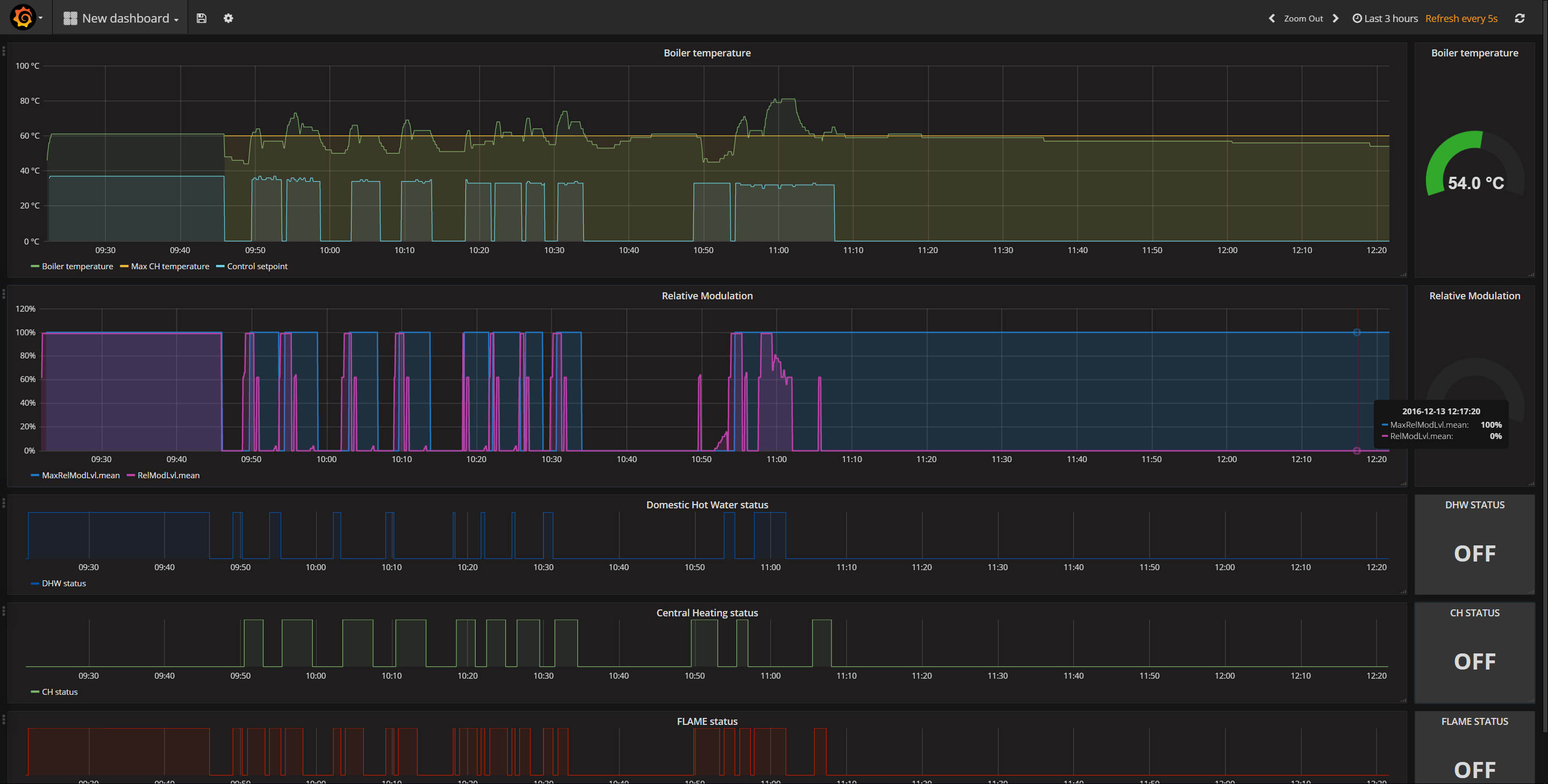Click the DHW STATUS OFF value
The height and width of the screenshot is (784, 1548).
[x=1475, y=553]
